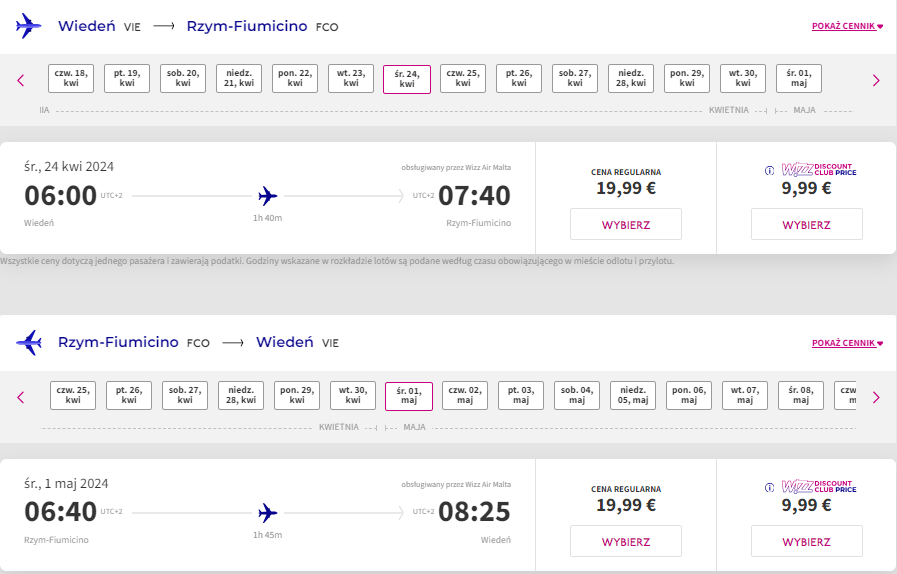Choose regular price WYBIERZ for return flight
This screenshot has width=897, height=574.
pyautogui.click(x=626, y=541)
